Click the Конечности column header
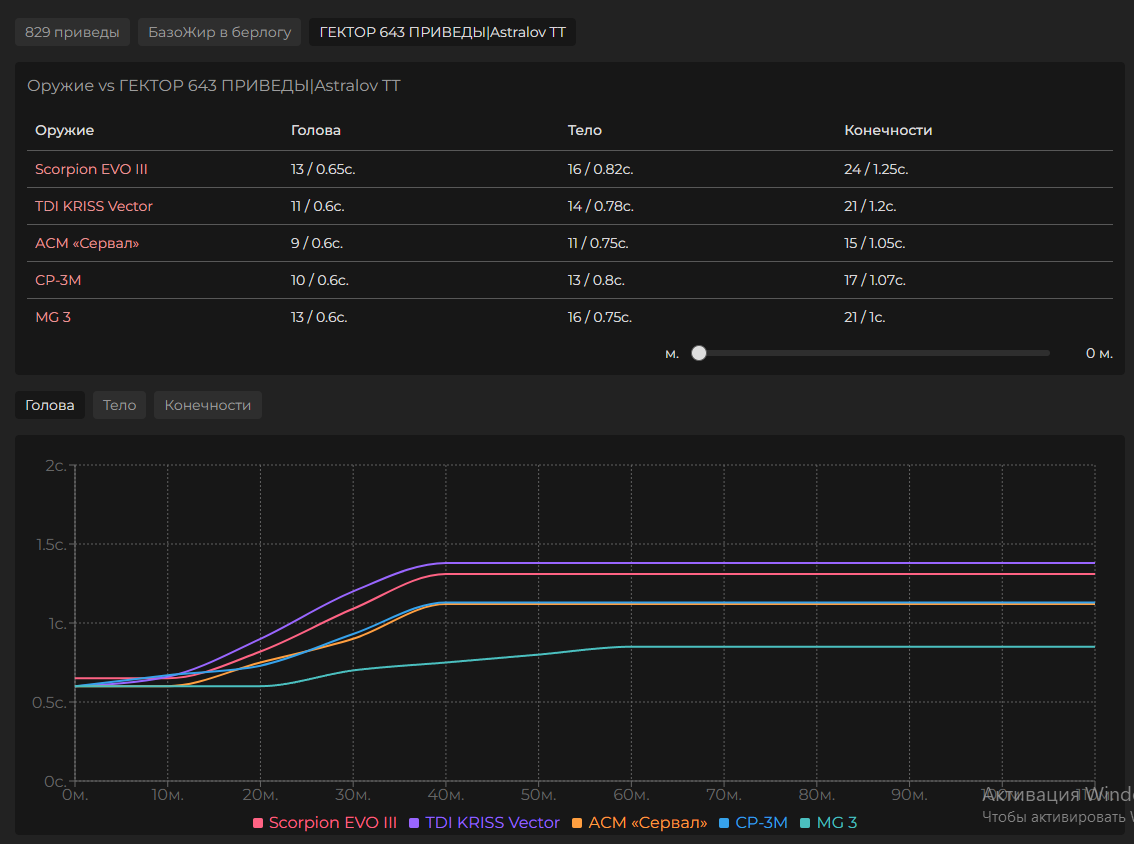The image size is (1134, 844). point(888,130)
